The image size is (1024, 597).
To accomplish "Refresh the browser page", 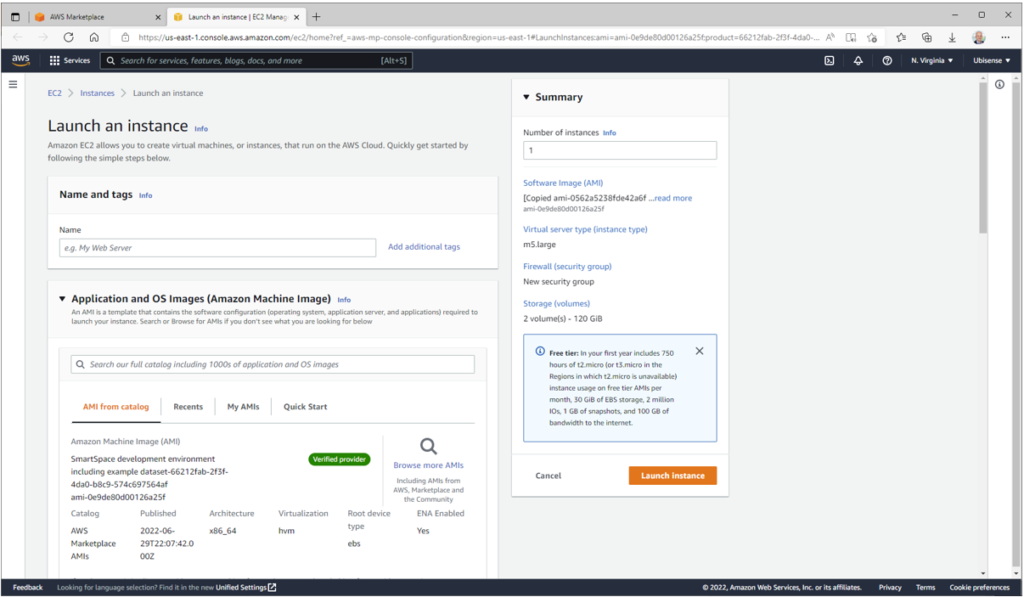I will 69,37.
